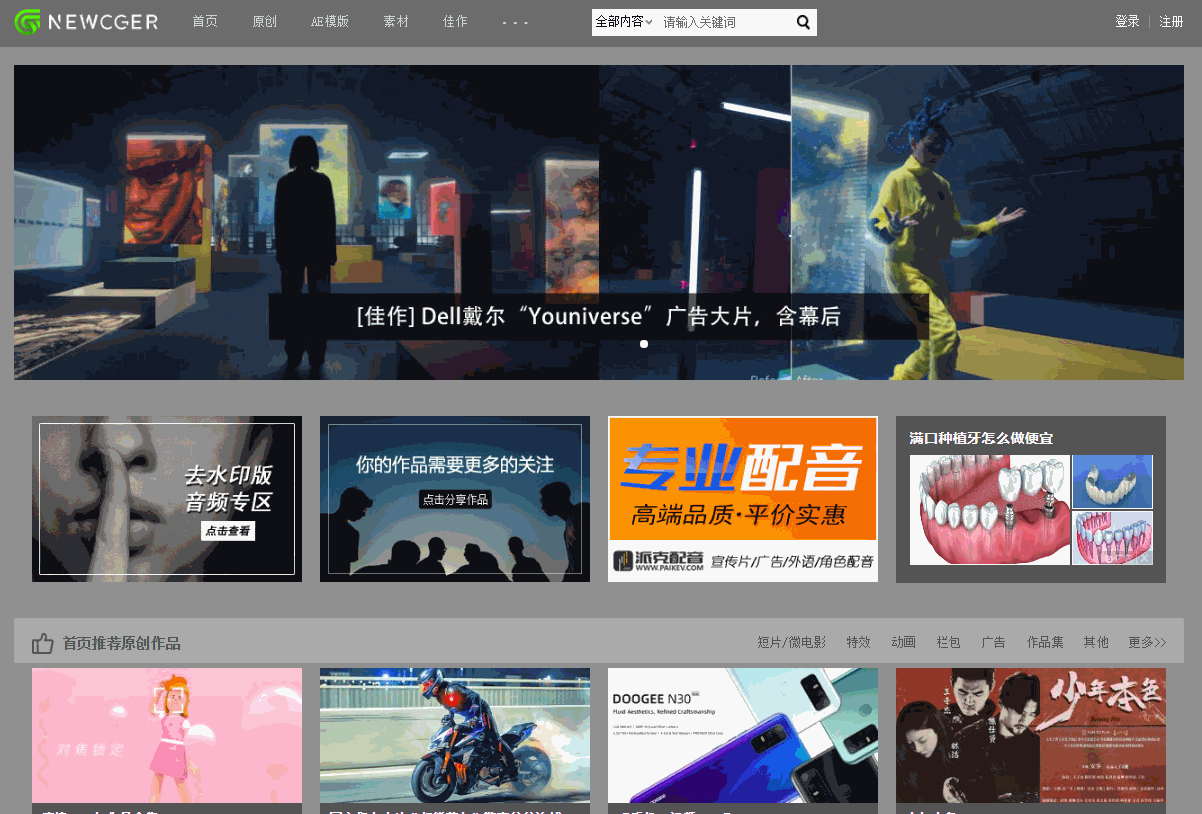Open the 原创 nav item
1202x814 pixels.
(x=265, y=22)
